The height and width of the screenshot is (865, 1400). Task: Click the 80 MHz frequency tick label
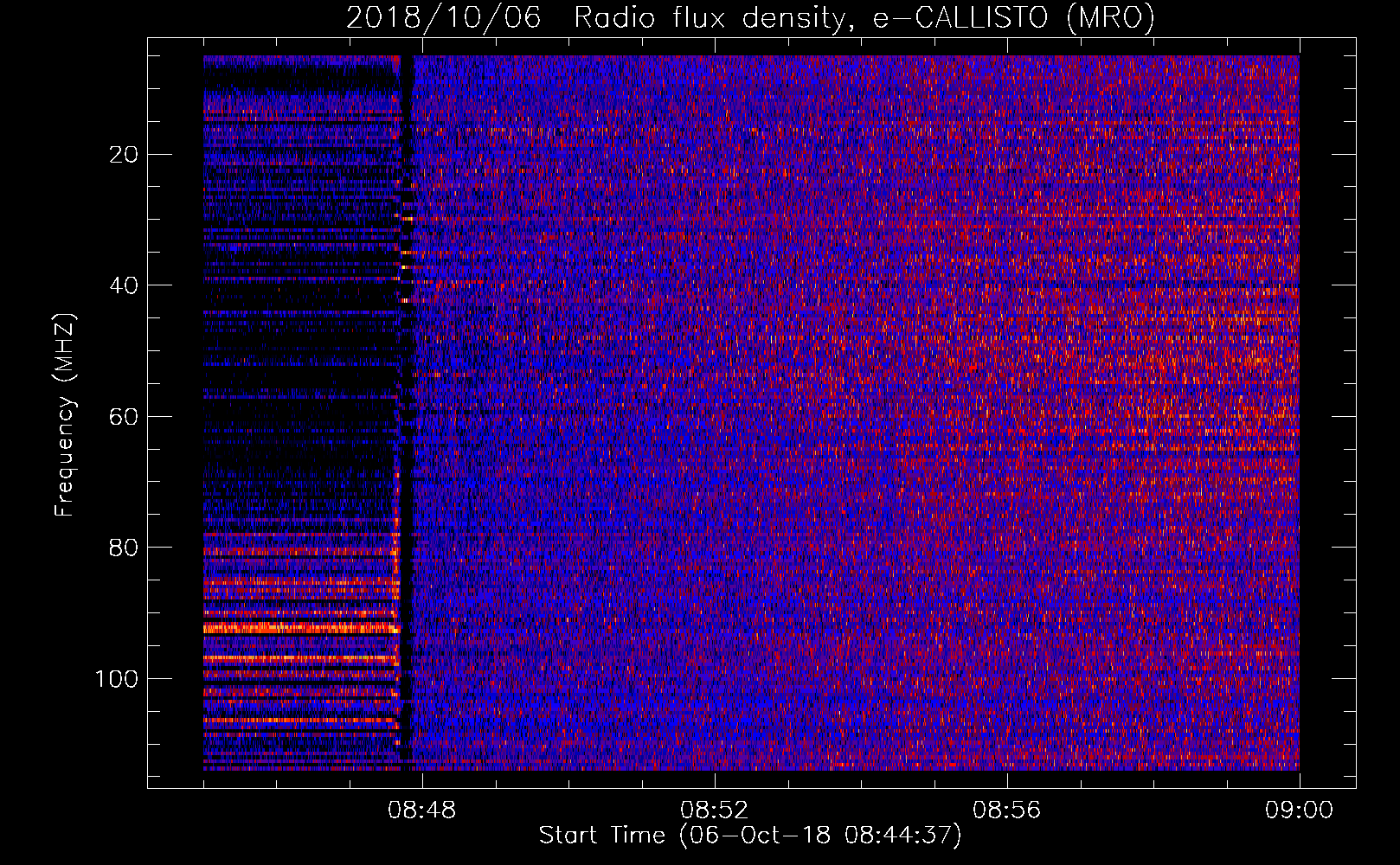click(125, 548)
